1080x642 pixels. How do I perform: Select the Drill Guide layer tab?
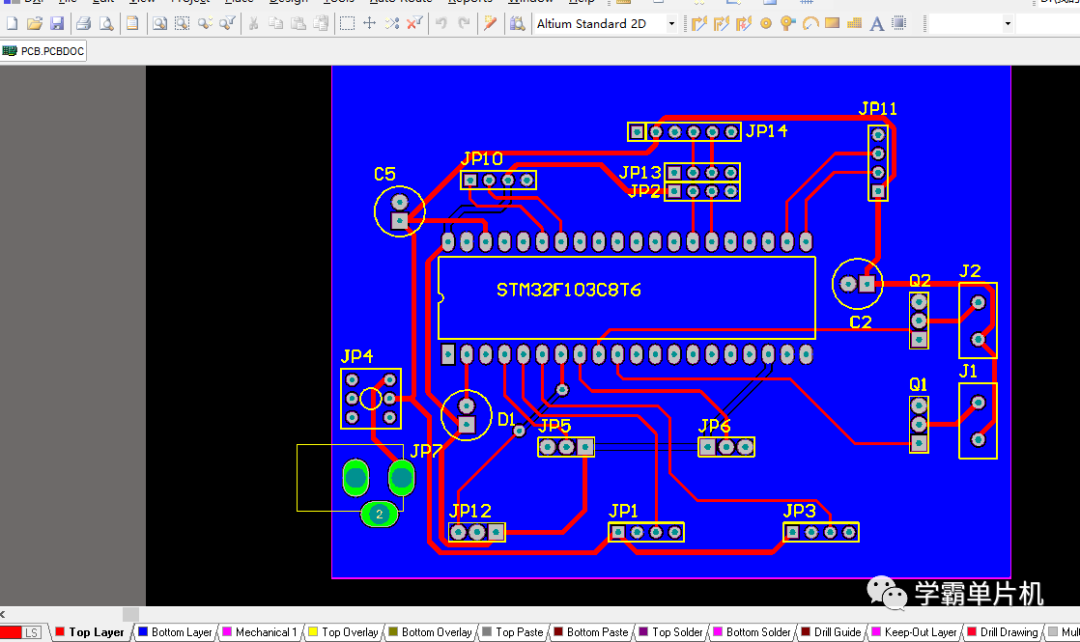[x=831, y=632]
